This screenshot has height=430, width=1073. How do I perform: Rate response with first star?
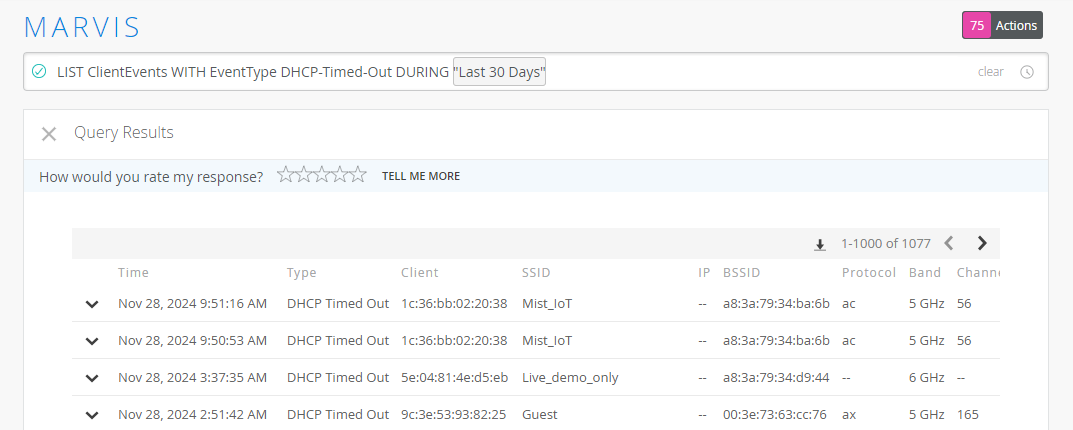click(x=286, y=176)
